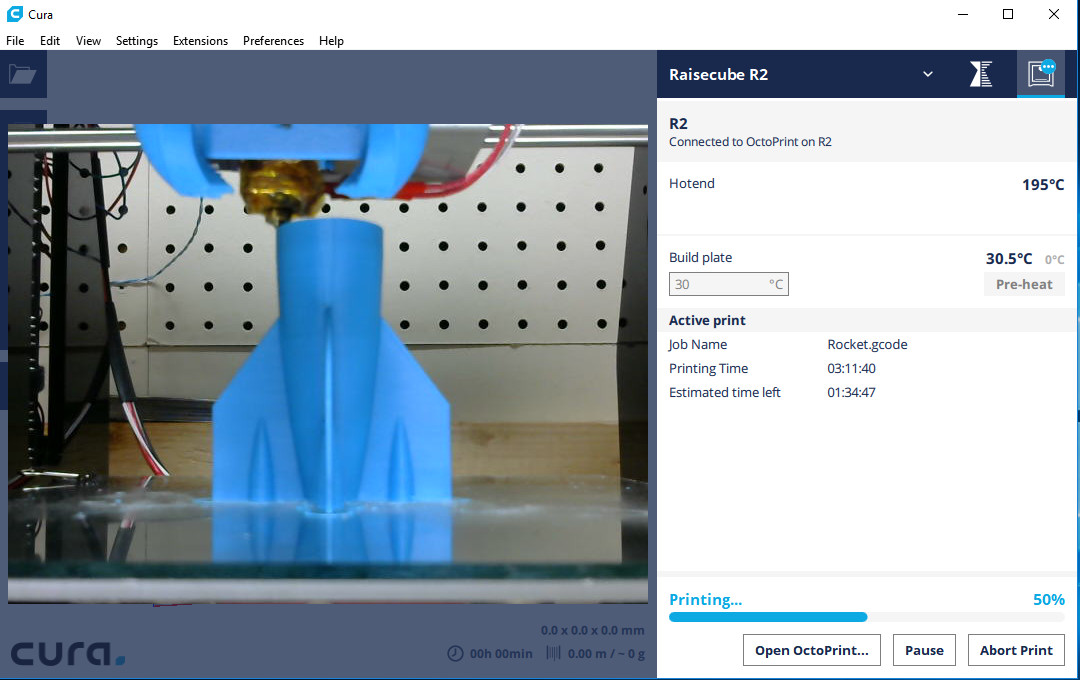Open the Extensions menu
The height and width of the screenshot is (680, 1080).
[200, 41]
